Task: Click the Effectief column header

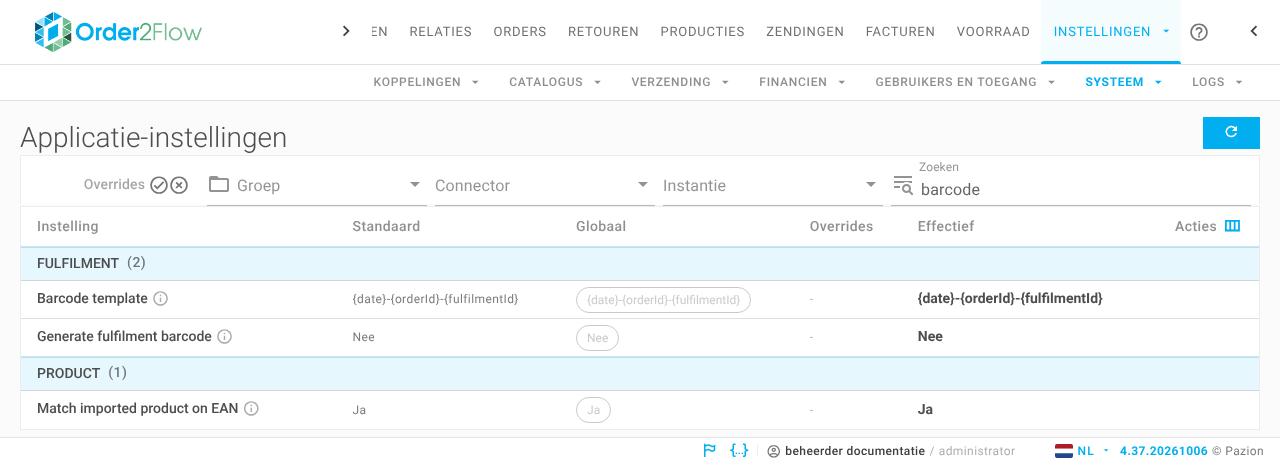Action: click(946, 226)
